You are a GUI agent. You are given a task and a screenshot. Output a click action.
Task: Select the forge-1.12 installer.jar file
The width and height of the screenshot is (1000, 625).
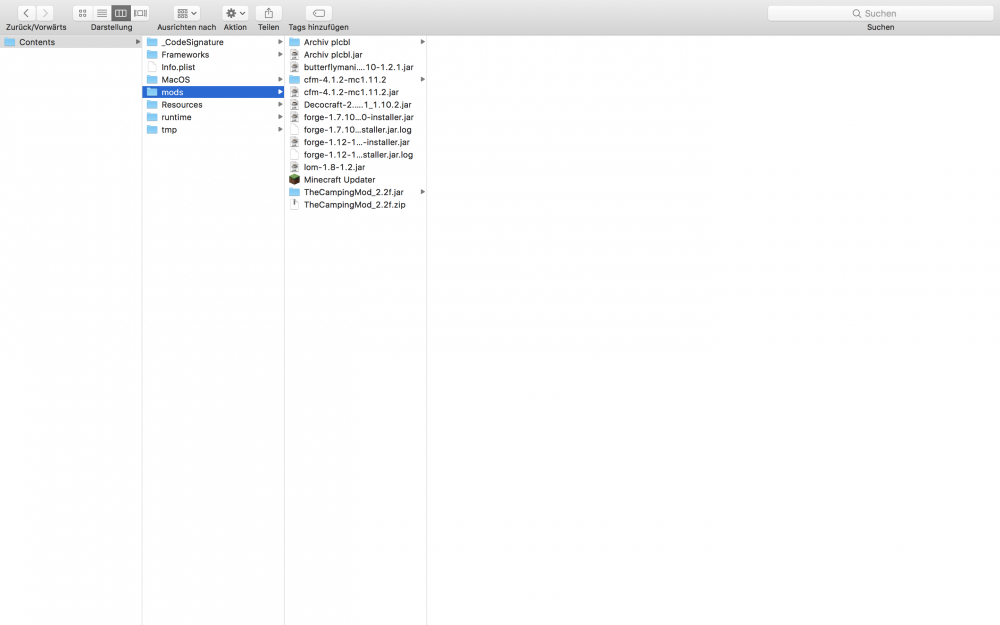355,142
